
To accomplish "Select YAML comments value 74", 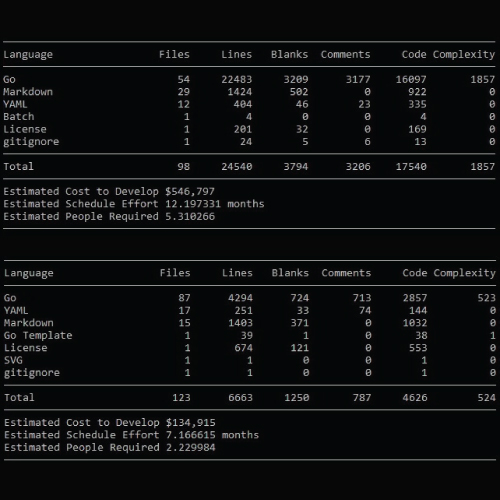I will pos(365,310).
